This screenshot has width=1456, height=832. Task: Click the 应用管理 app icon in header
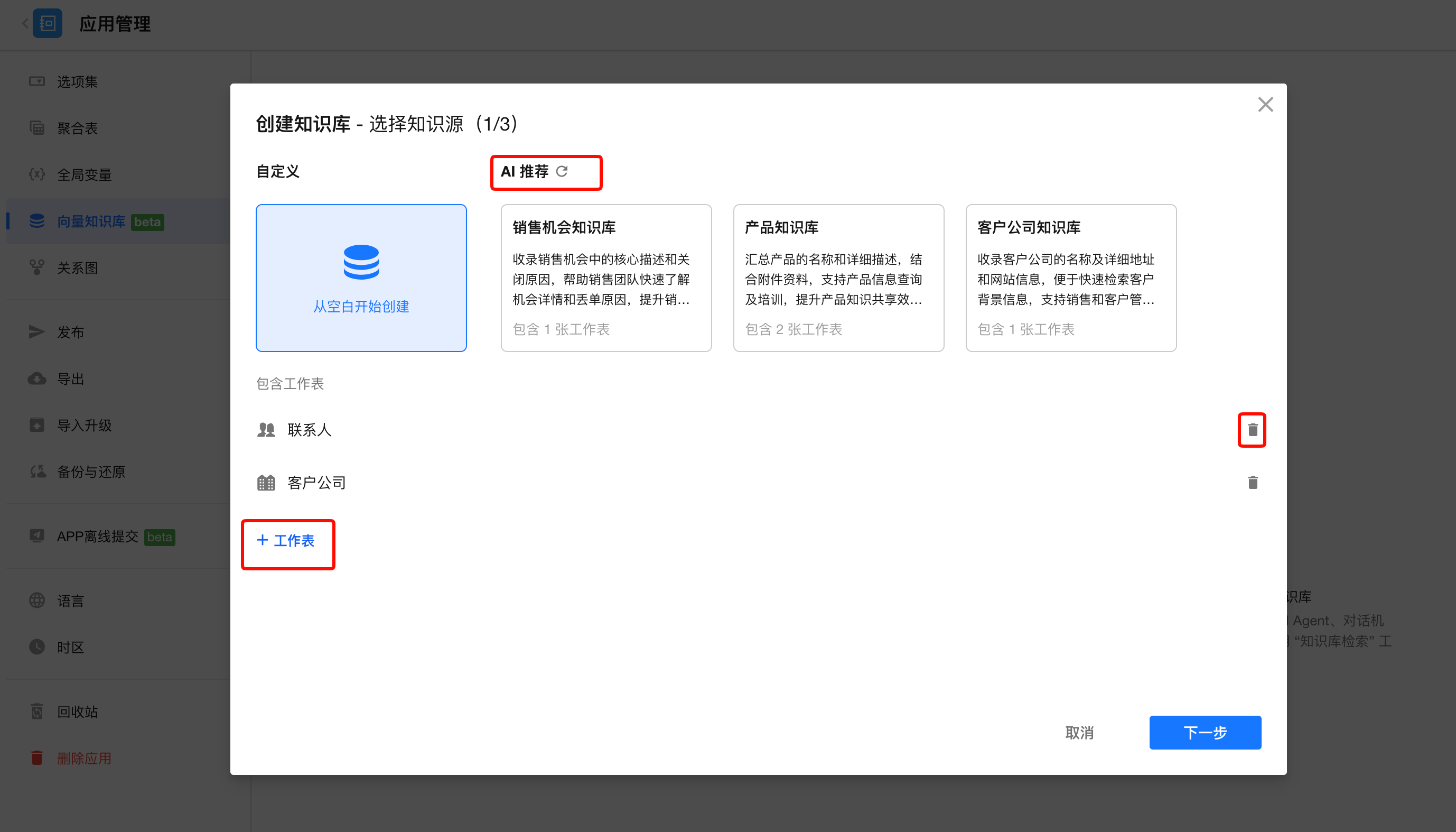48,23
